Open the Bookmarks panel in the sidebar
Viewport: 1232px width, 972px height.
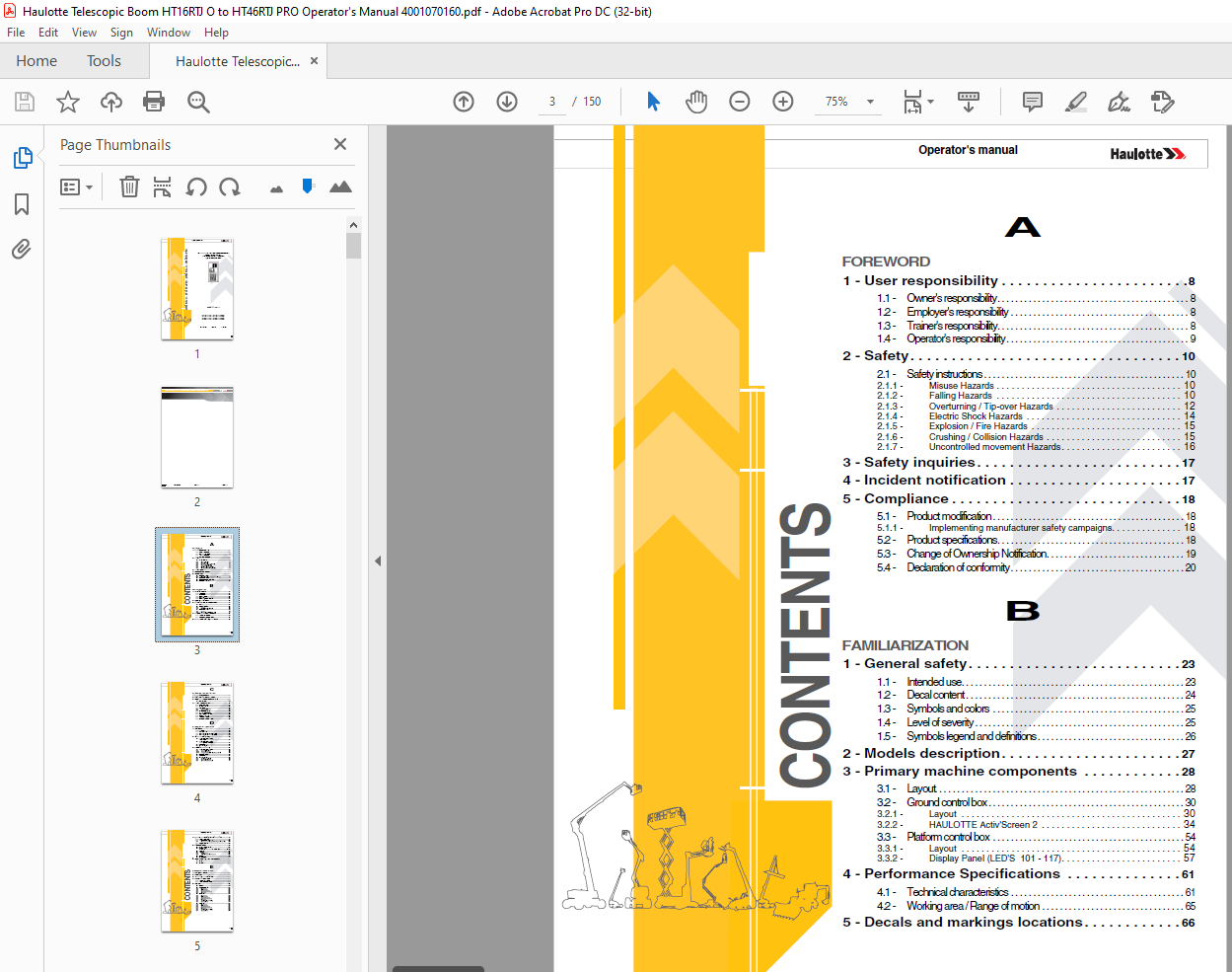tap(22, 204)
